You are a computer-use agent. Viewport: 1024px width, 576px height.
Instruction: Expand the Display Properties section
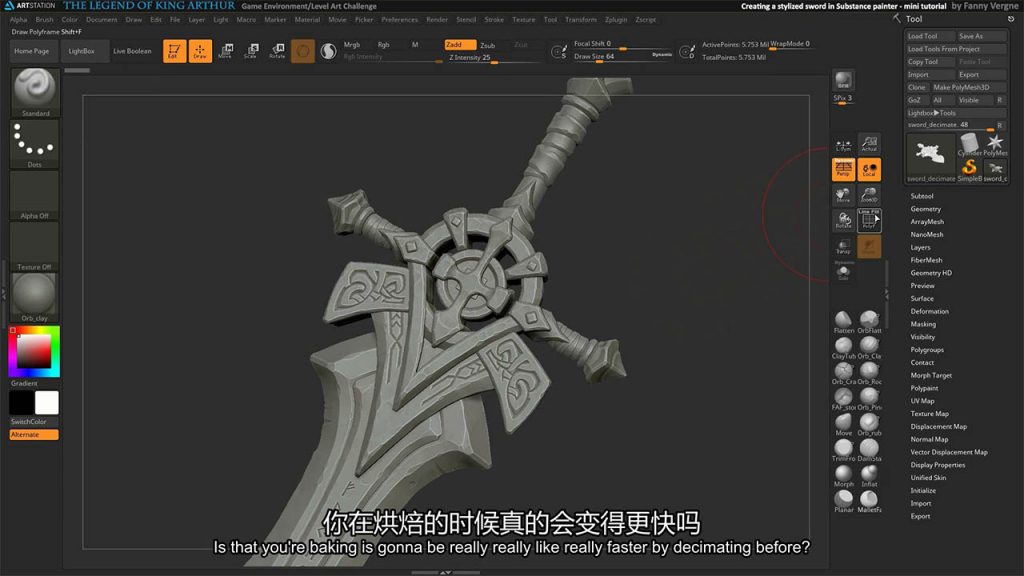[x=938, y=465]
